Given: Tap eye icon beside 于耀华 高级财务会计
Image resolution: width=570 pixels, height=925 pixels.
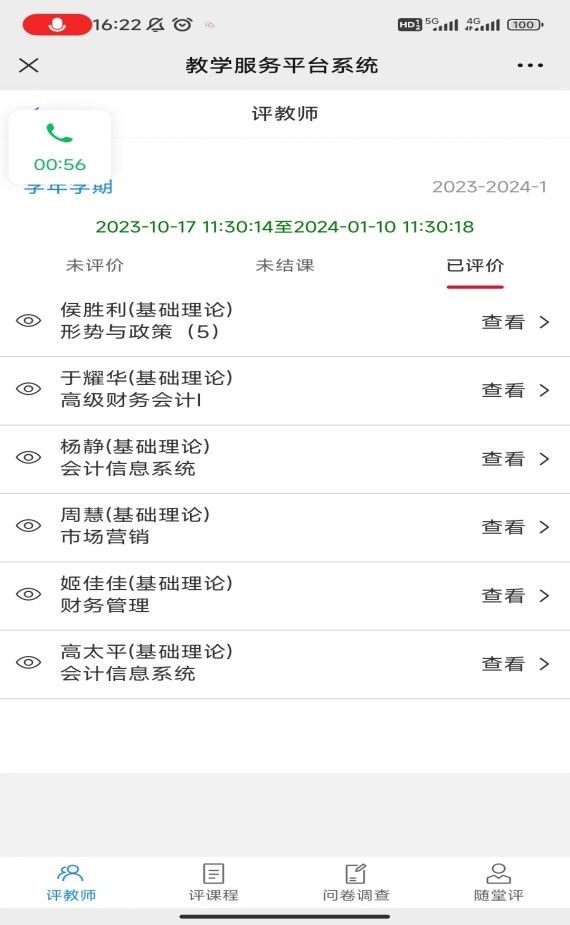Looking at the screenshot, I should click(x=28, y=389).
